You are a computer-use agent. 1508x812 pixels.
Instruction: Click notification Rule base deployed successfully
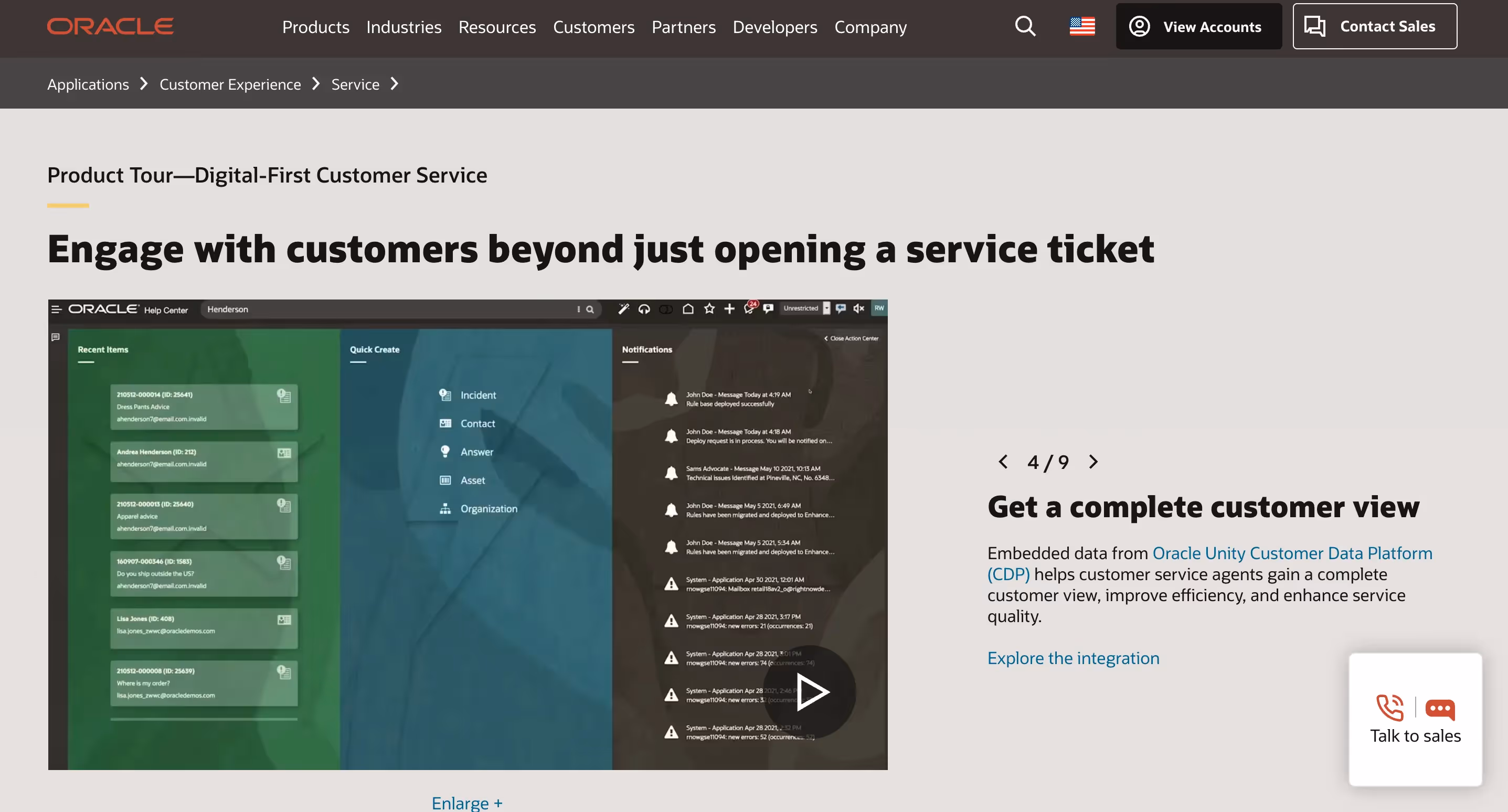coord(738,399)
